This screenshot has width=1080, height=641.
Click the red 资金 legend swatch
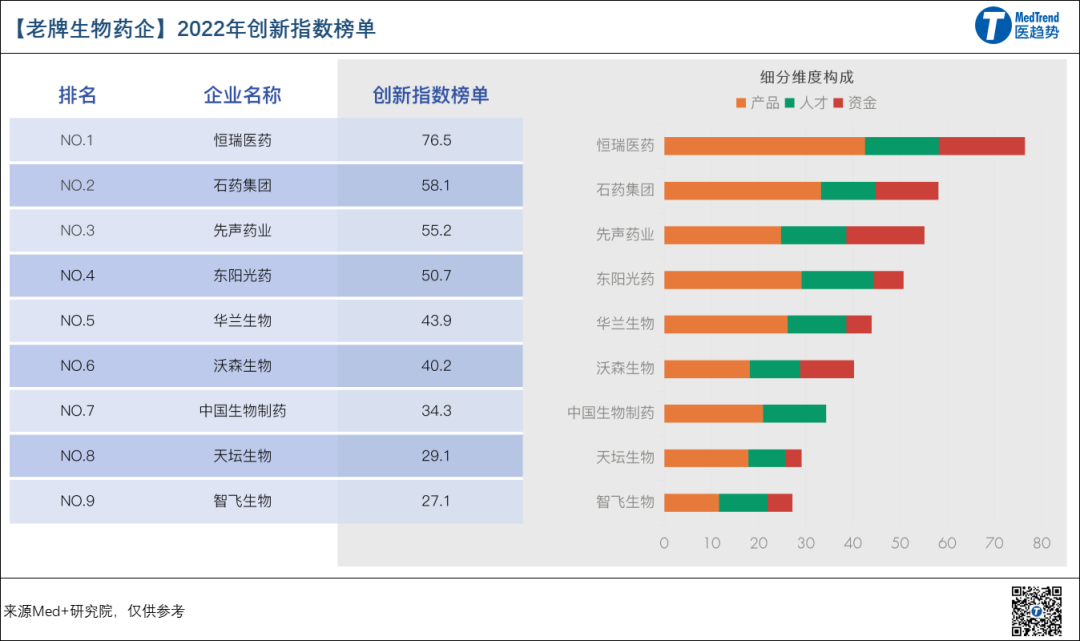[838, 103]
